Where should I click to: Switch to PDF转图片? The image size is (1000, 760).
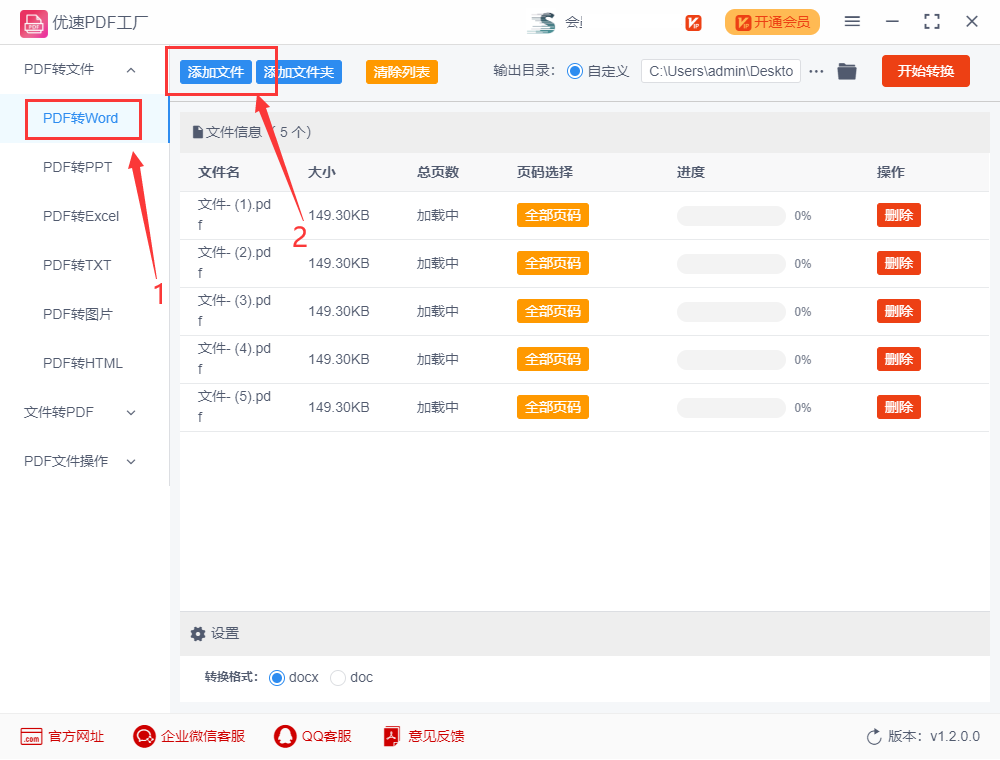tap(77, 314)
